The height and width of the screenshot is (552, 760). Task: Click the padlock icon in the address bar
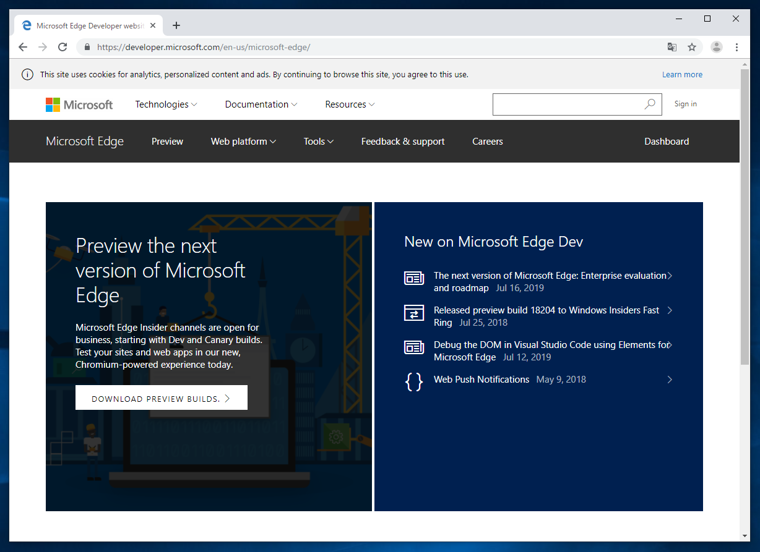pos(87,47)
